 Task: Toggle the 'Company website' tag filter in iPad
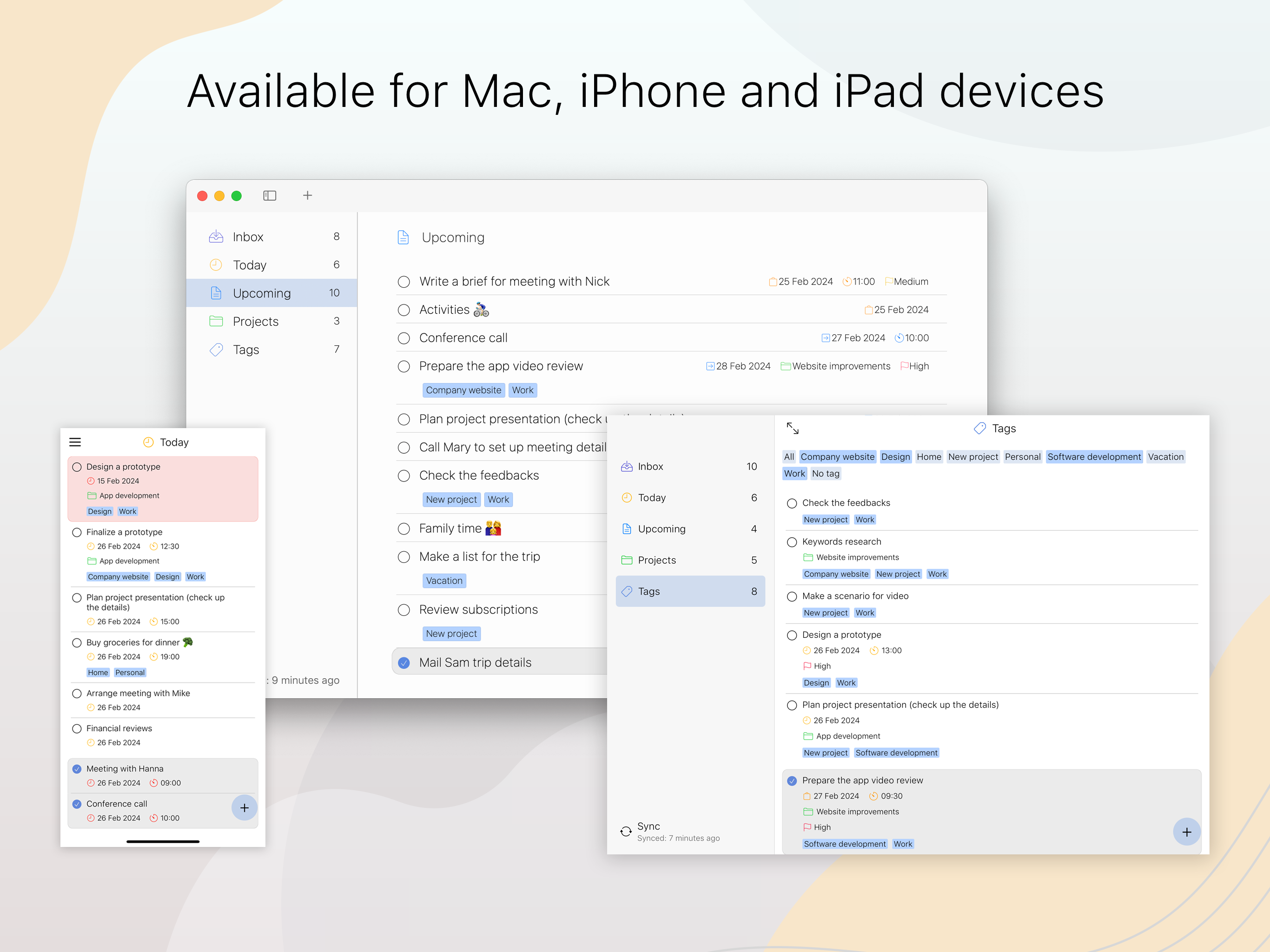pyautogui.click(x=838, y=457)
